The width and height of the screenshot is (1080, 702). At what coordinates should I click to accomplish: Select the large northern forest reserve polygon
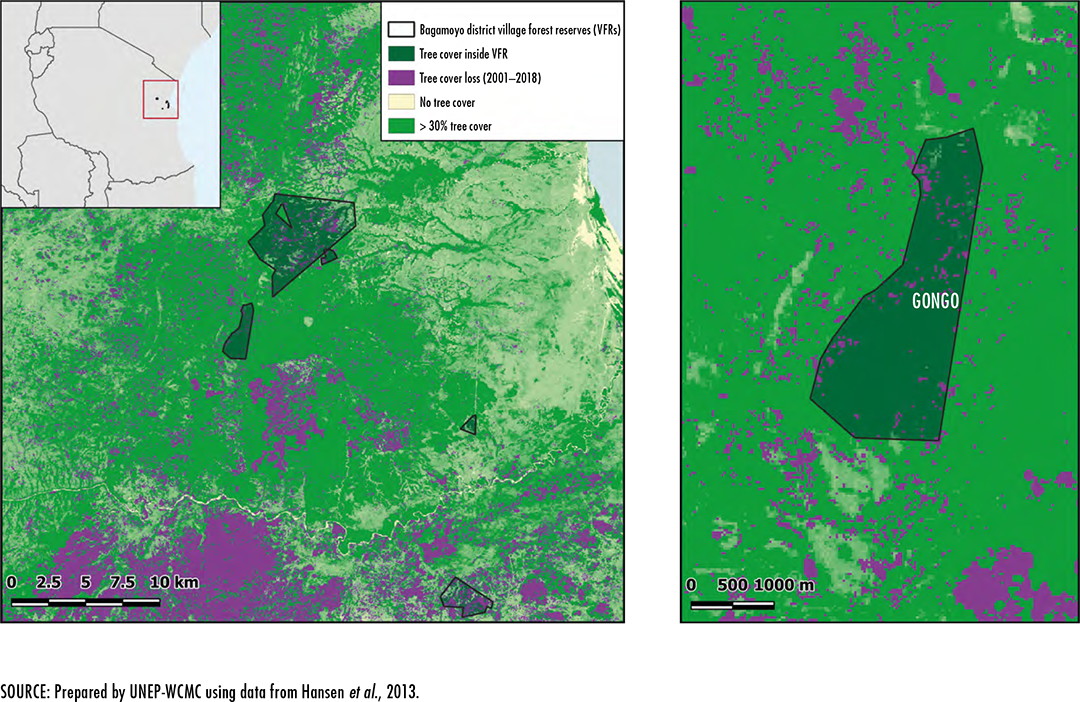click(300, 235)
